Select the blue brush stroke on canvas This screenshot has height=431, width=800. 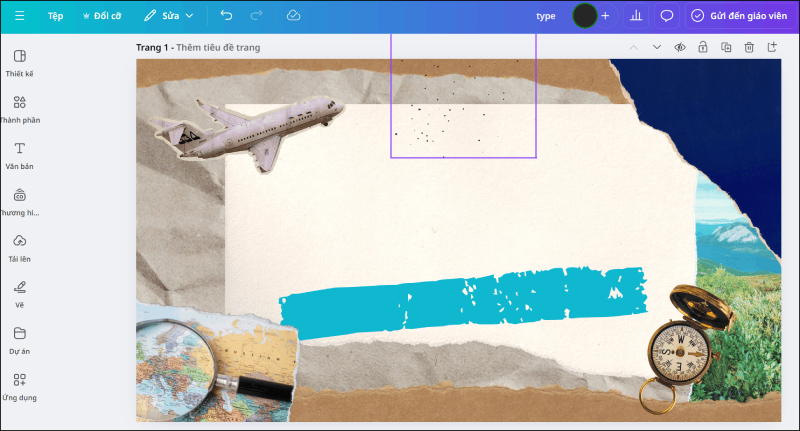pyautogui.click(x=460, y=297)
